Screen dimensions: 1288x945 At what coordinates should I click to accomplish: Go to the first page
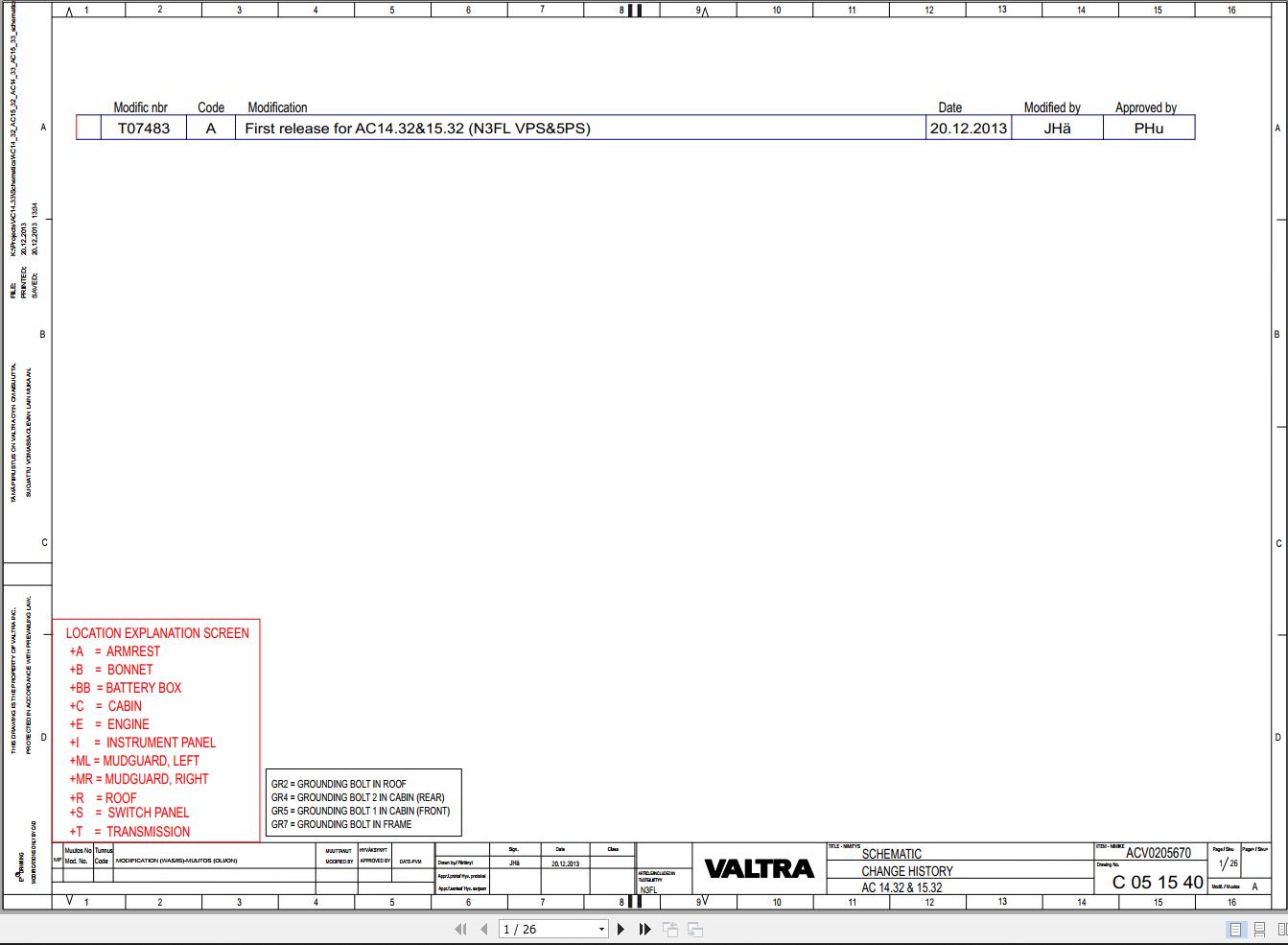[x=460, y=929]
